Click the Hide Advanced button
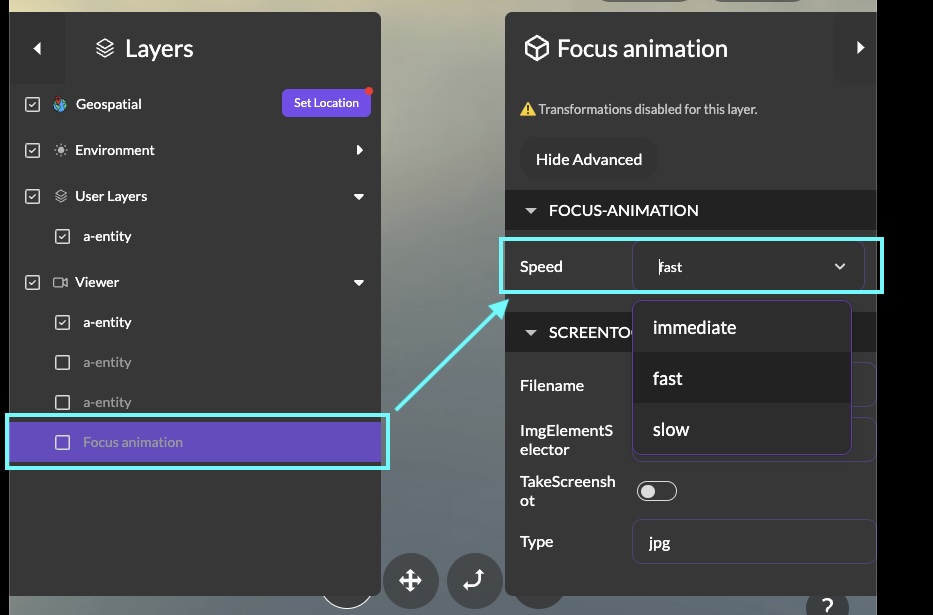Viewport: 933px width, 615px height. pyautogui.click(x=588, y=159)
